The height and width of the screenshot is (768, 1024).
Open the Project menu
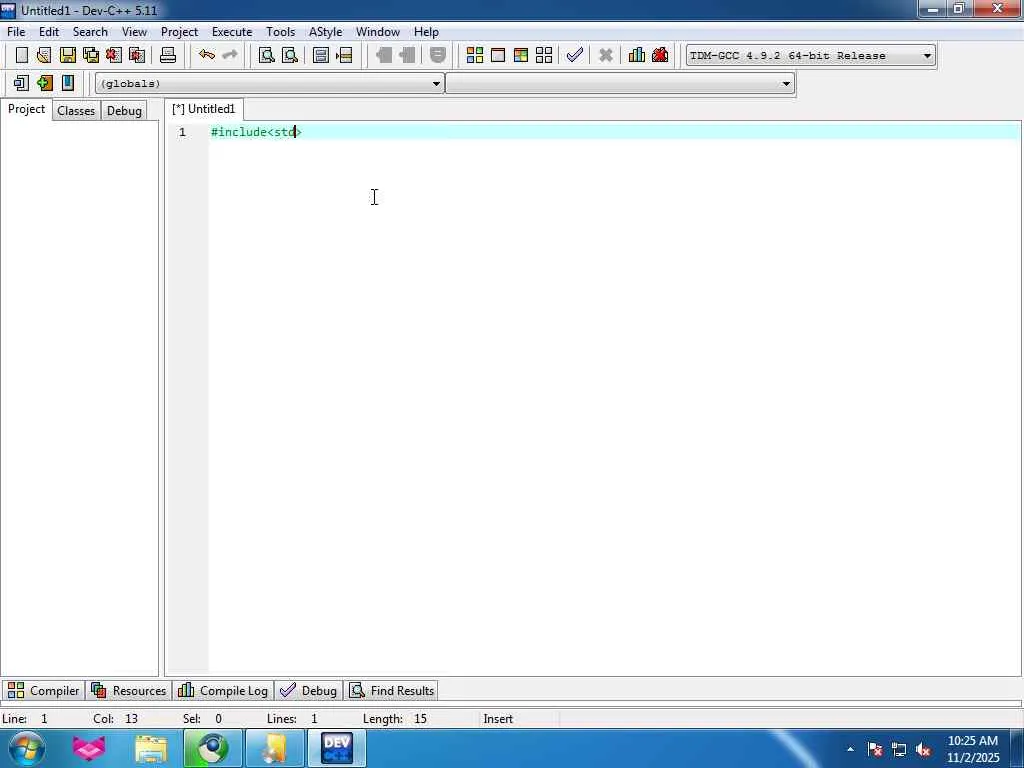[180, 32]
